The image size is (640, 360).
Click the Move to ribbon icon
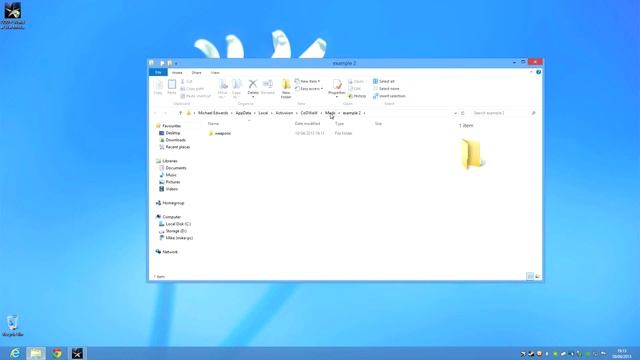point(222,89)
